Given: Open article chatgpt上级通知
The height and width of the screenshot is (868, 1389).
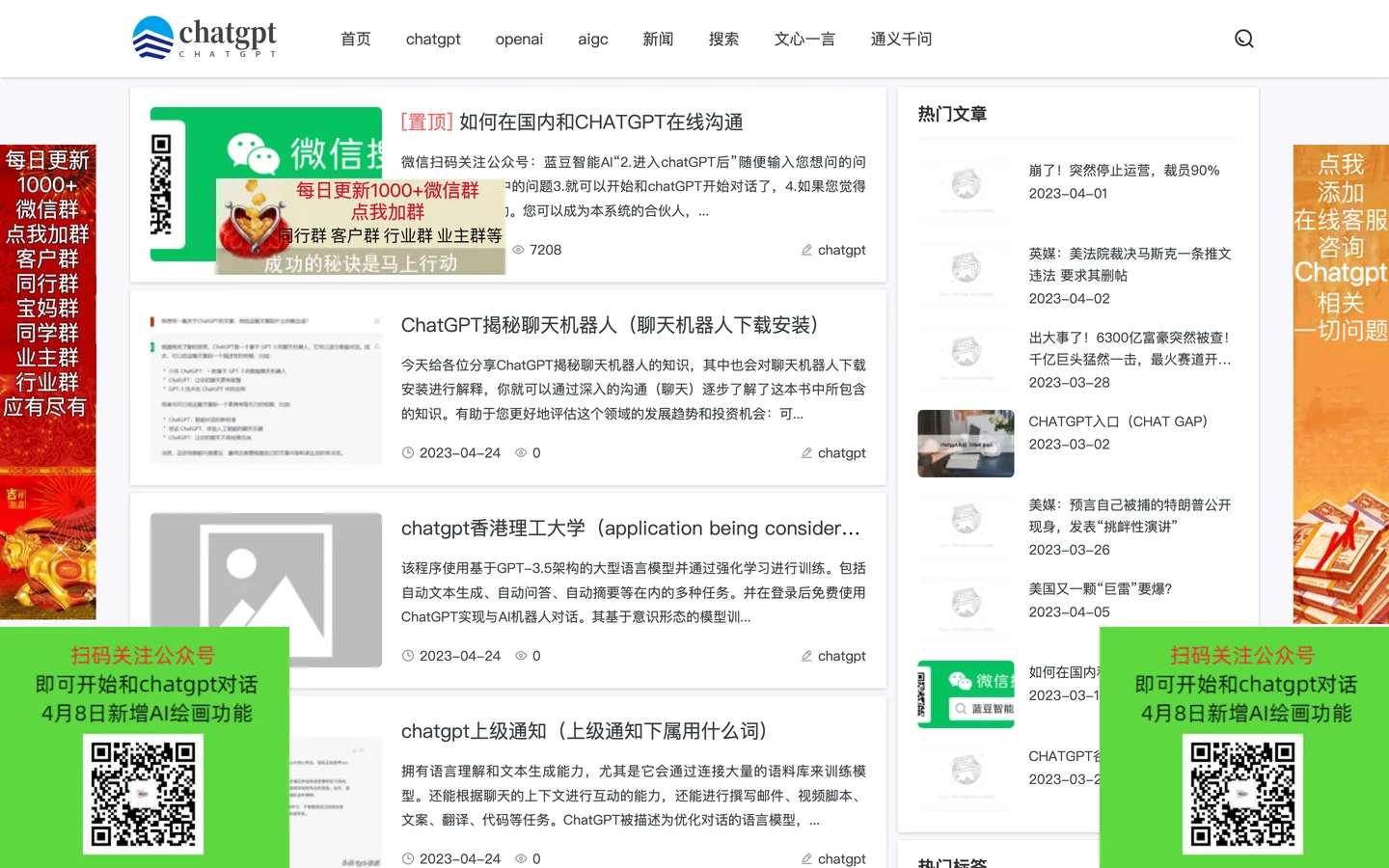Looking at the screenshot, I should pyautogui.click(x=585, y=731).
